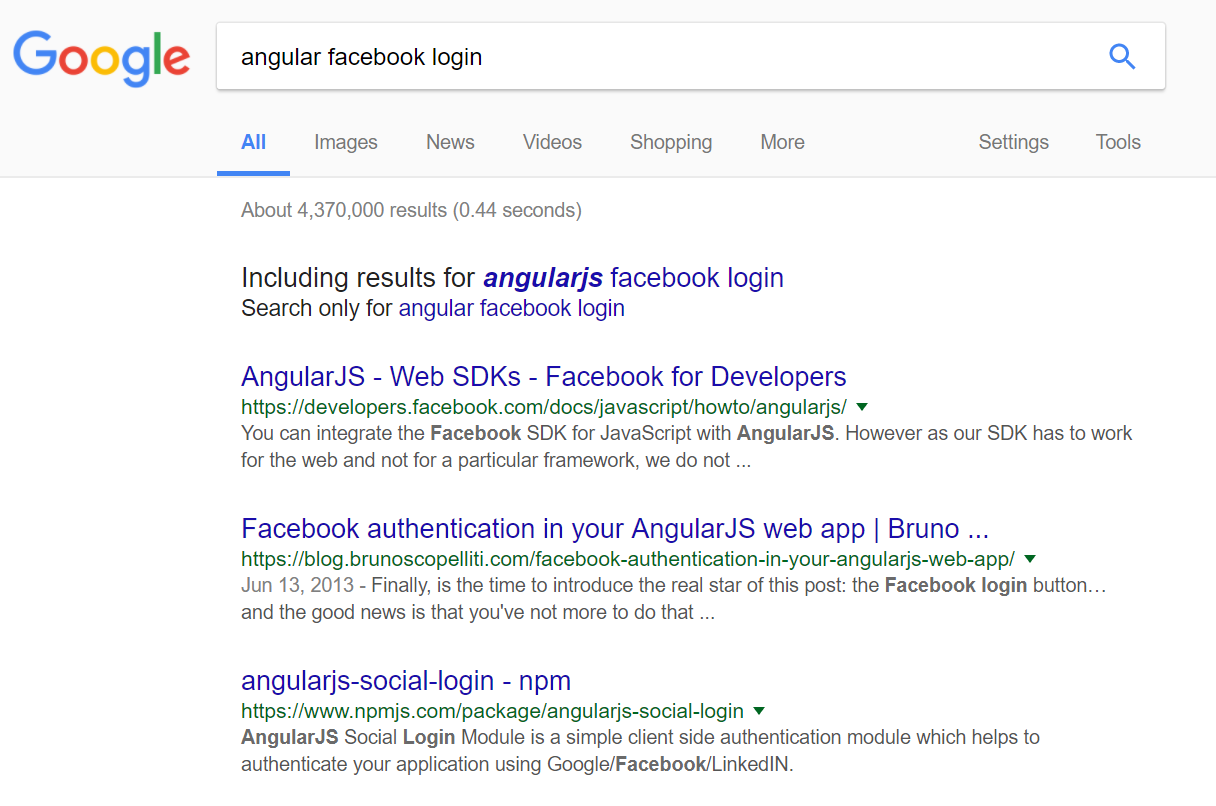Viewport: 1216px width, 806px height.
Task: Click the Google logo
Action: click(x=101, y=57)
